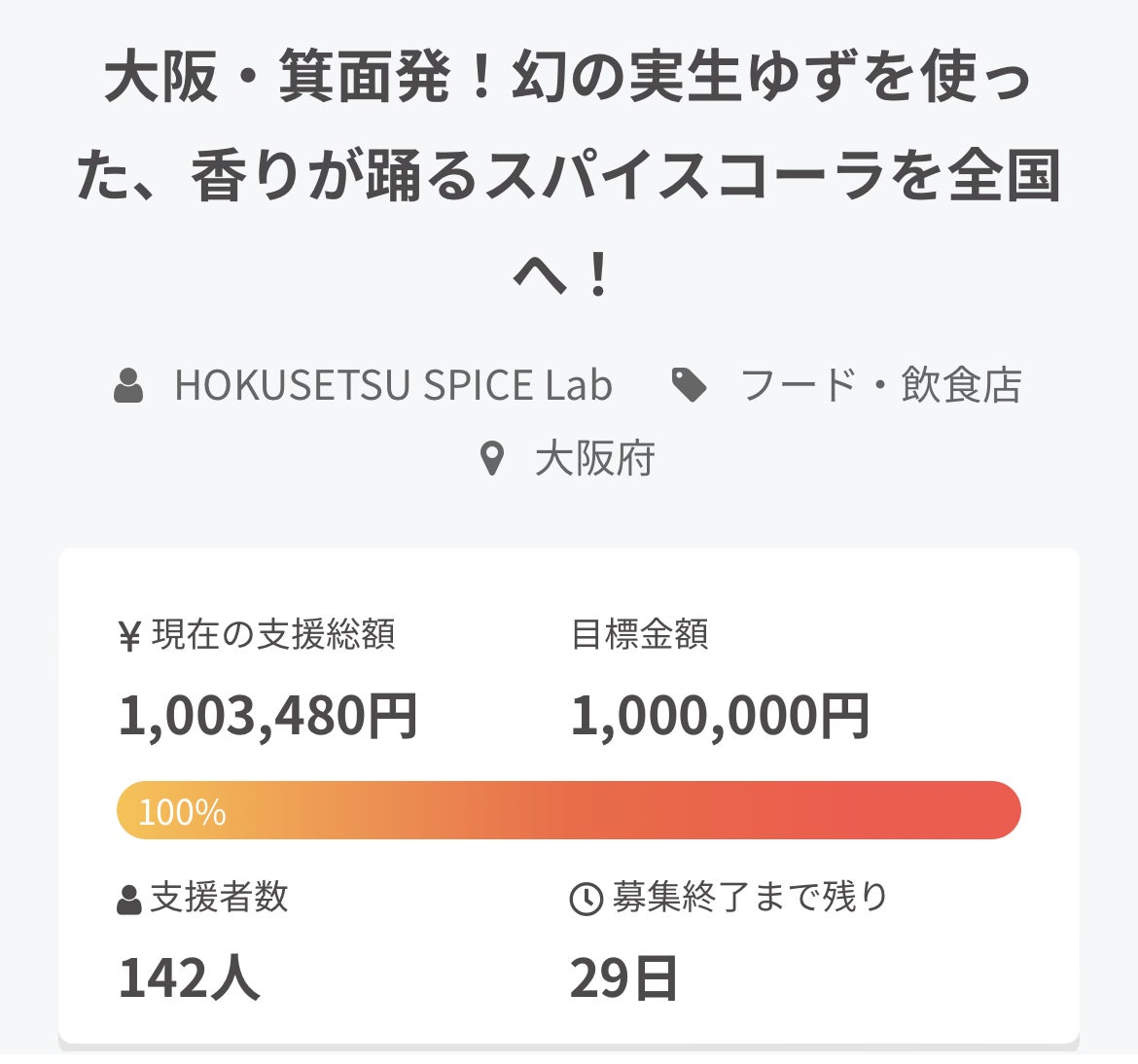The height and width of the screenshot is (1064, 1138).
Task: Open the フード・飲食店 category link
Action: (880, 385)
